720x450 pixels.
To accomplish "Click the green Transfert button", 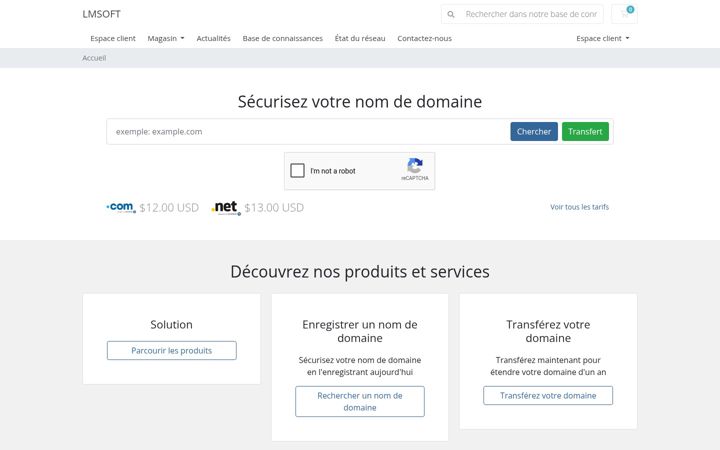I will [585, 131].
